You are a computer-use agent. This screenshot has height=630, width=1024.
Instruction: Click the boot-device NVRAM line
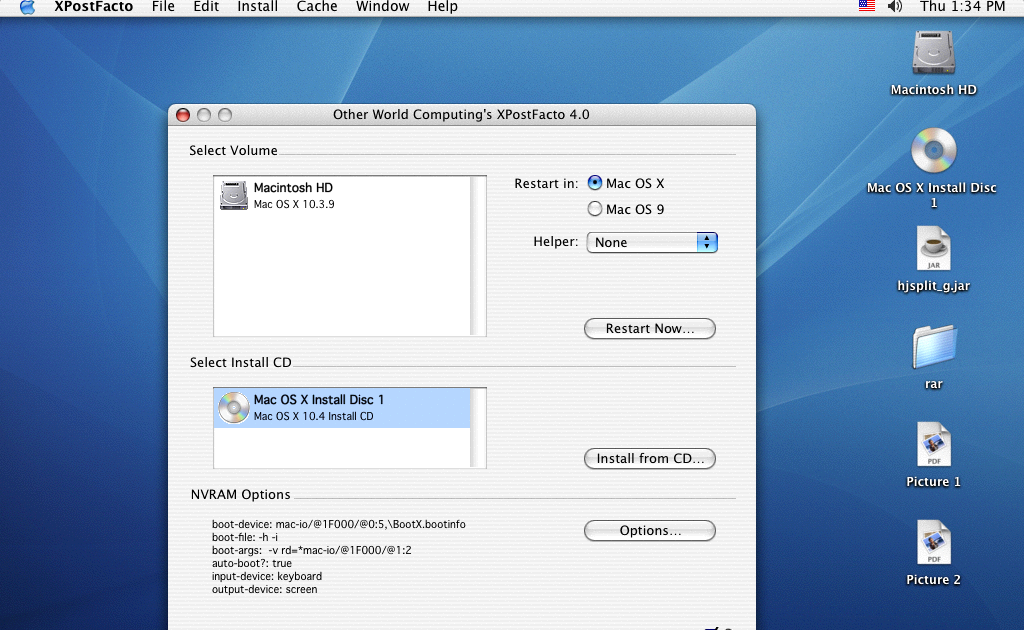[x=338, y=524]
